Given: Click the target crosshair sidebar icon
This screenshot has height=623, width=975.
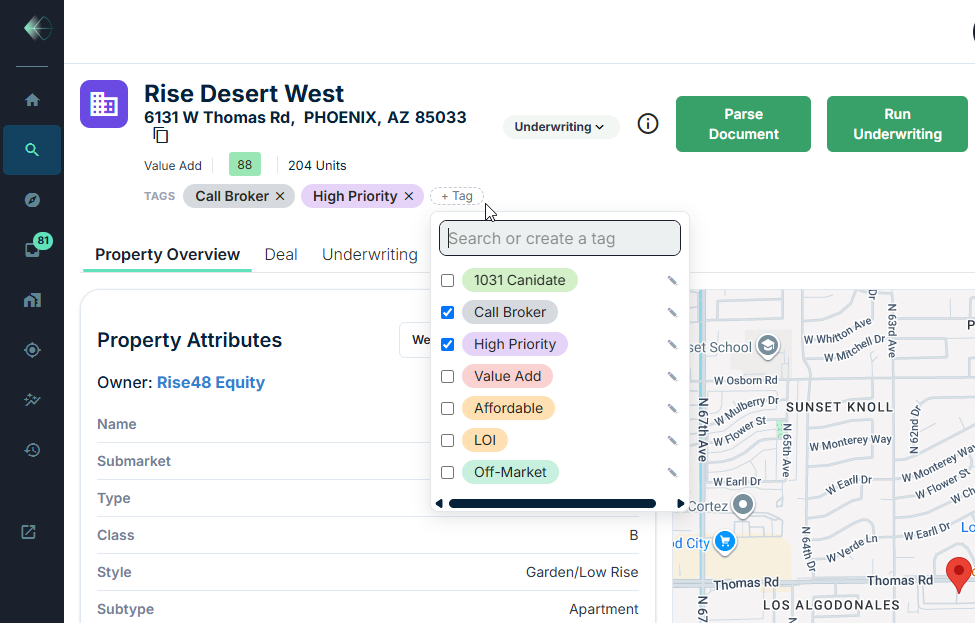Looking at the screenshot, I should (32, 350).
